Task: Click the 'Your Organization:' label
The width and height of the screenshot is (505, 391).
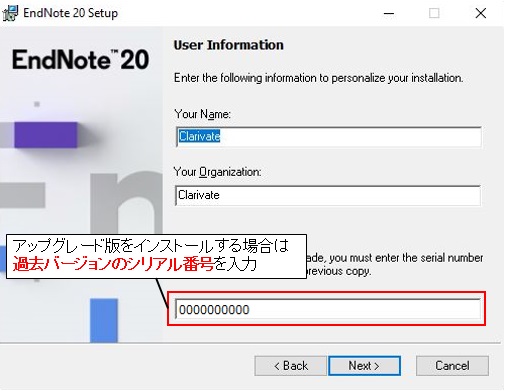Action: (217, 172)
